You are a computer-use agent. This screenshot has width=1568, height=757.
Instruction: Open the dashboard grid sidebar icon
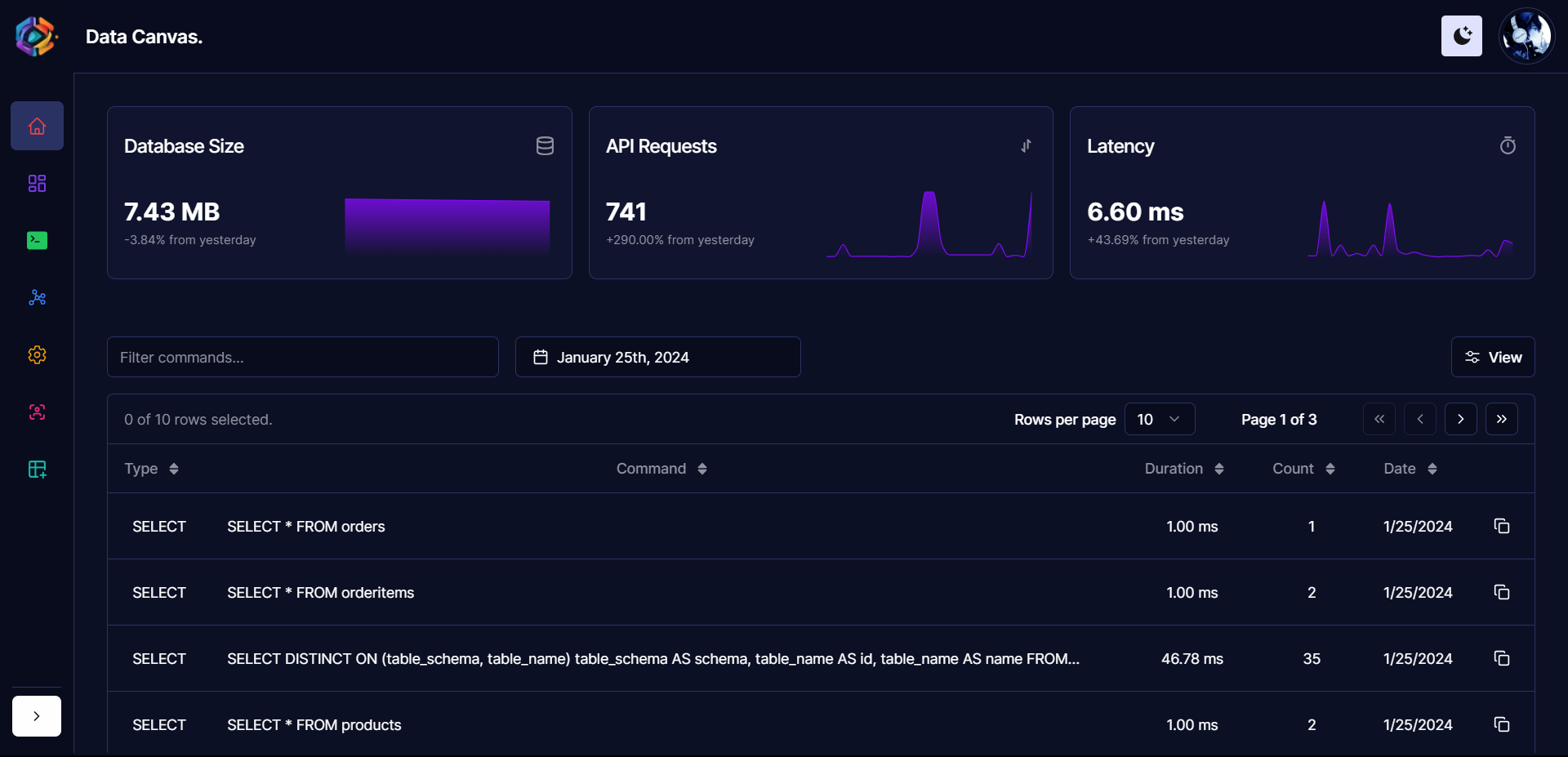pyautogui.click(x=37, y=183)
